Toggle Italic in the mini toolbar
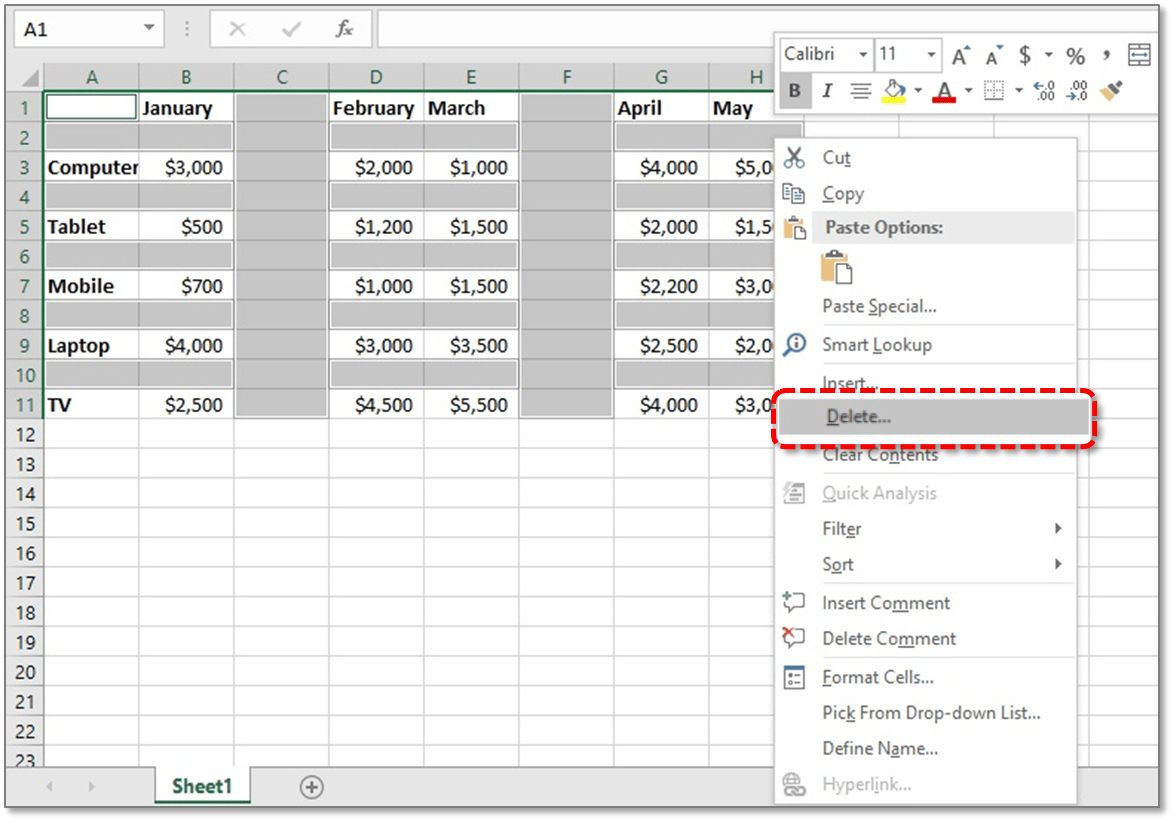 click(827, 91)
